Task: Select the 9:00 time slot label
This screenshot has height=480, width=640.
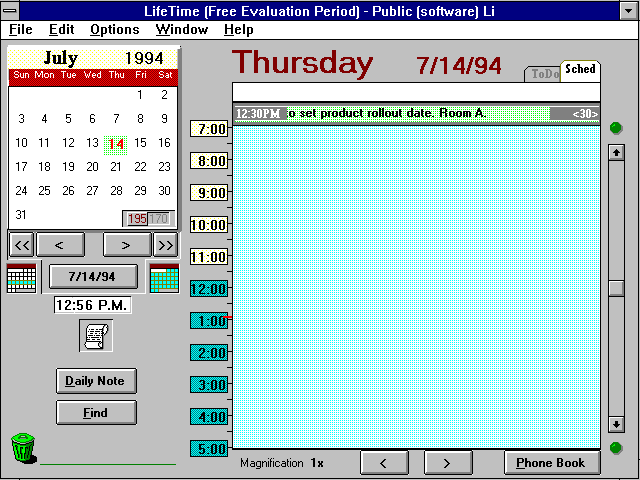Action: tap(209, 193)
